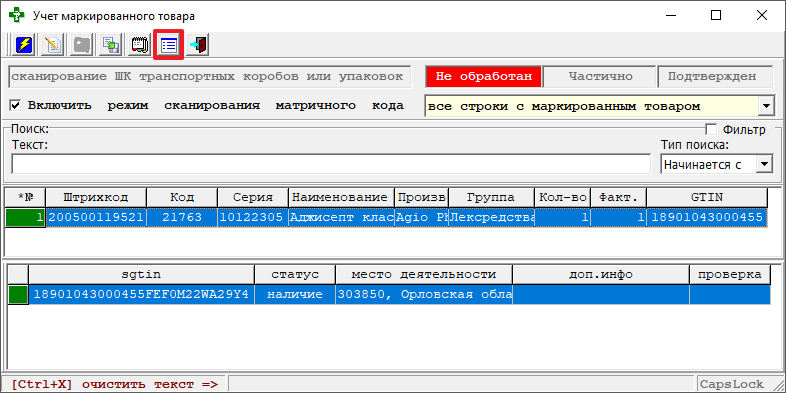Click the green cross application icon in title bar
786x393 pixels.
tap(17, 16)
